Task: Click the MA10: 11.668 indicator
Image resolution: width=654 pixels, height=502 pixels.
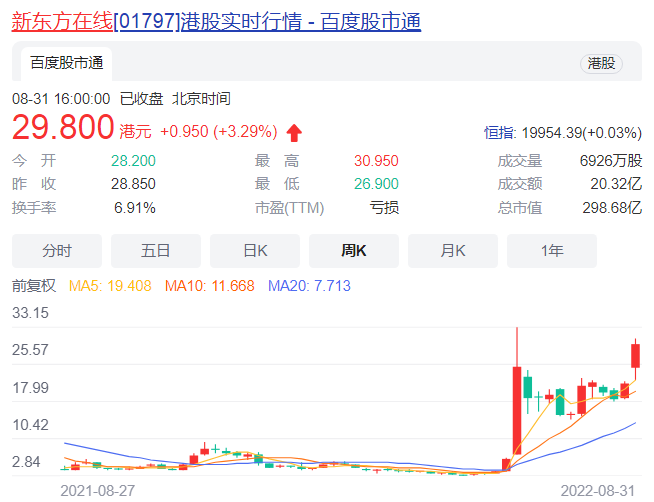Action: point(210,286)
